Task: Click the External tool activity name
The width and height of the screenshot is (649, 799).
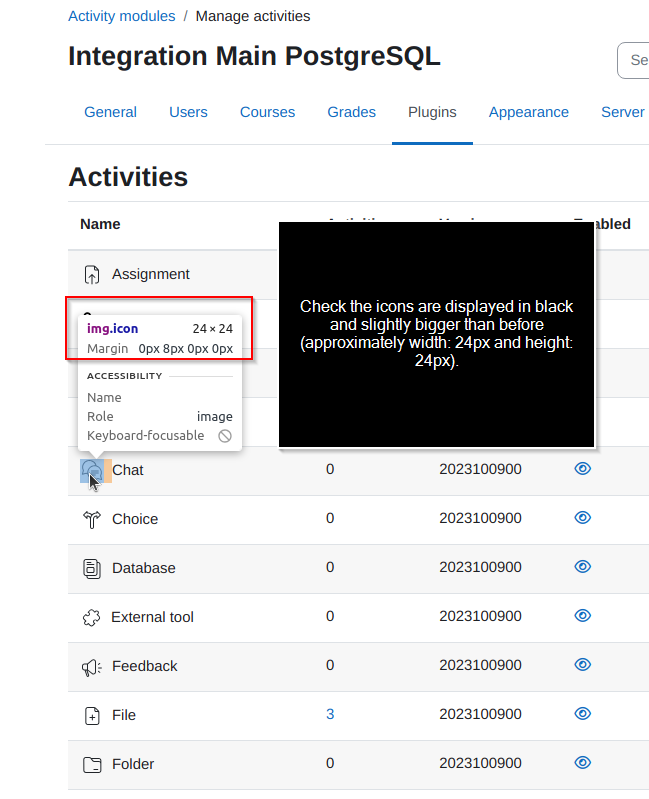Action: click(x=152, y=617)
